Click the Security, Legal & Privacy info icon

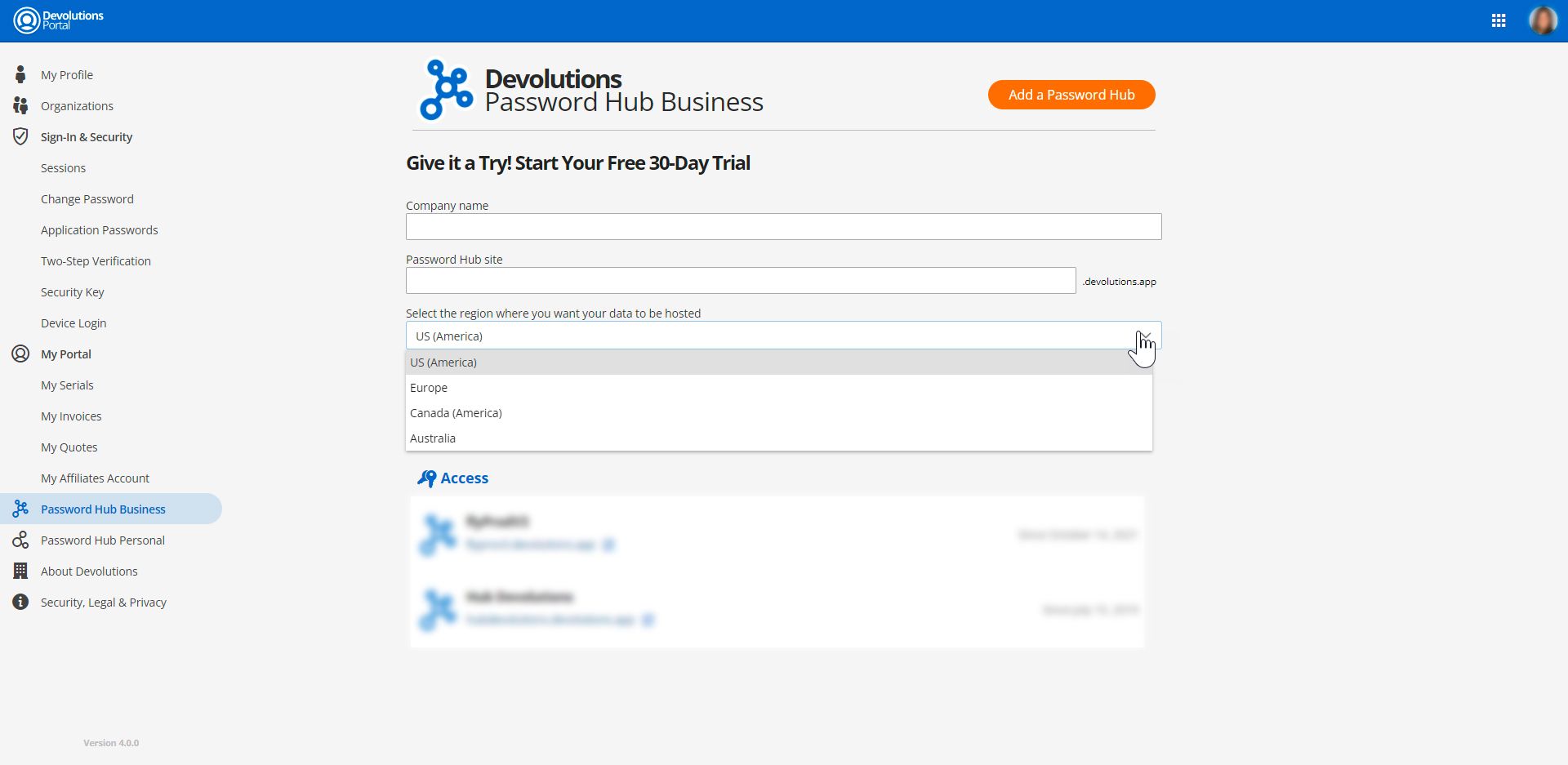pos(20,603)
